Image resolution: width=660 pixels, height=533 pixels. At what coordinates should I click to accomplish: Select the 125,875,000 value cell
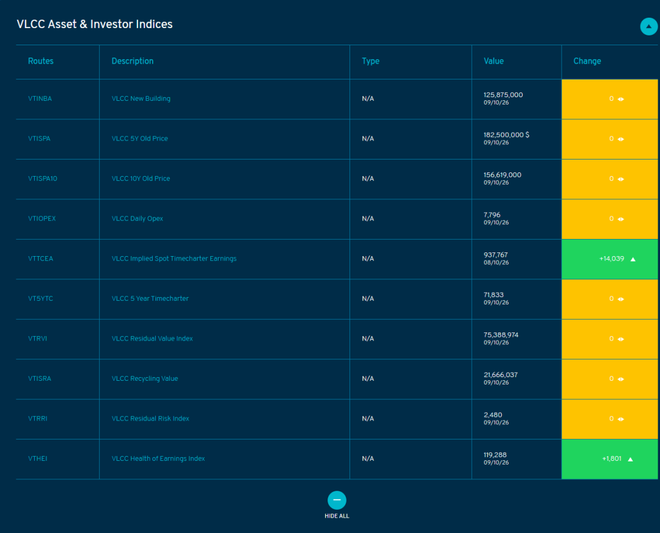pyautogui.click(x=516, y=99)
